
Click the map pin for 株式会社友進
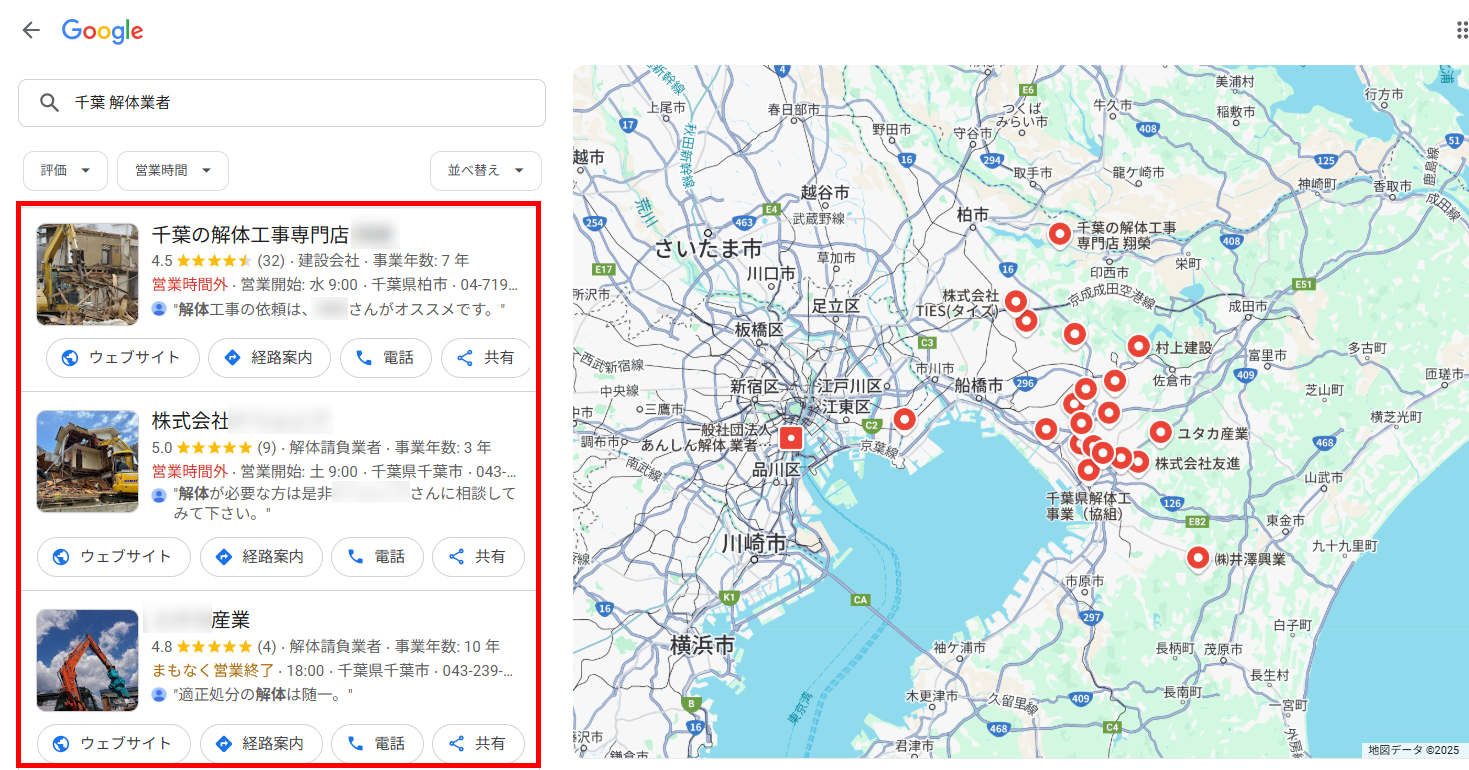[1137, 462]
